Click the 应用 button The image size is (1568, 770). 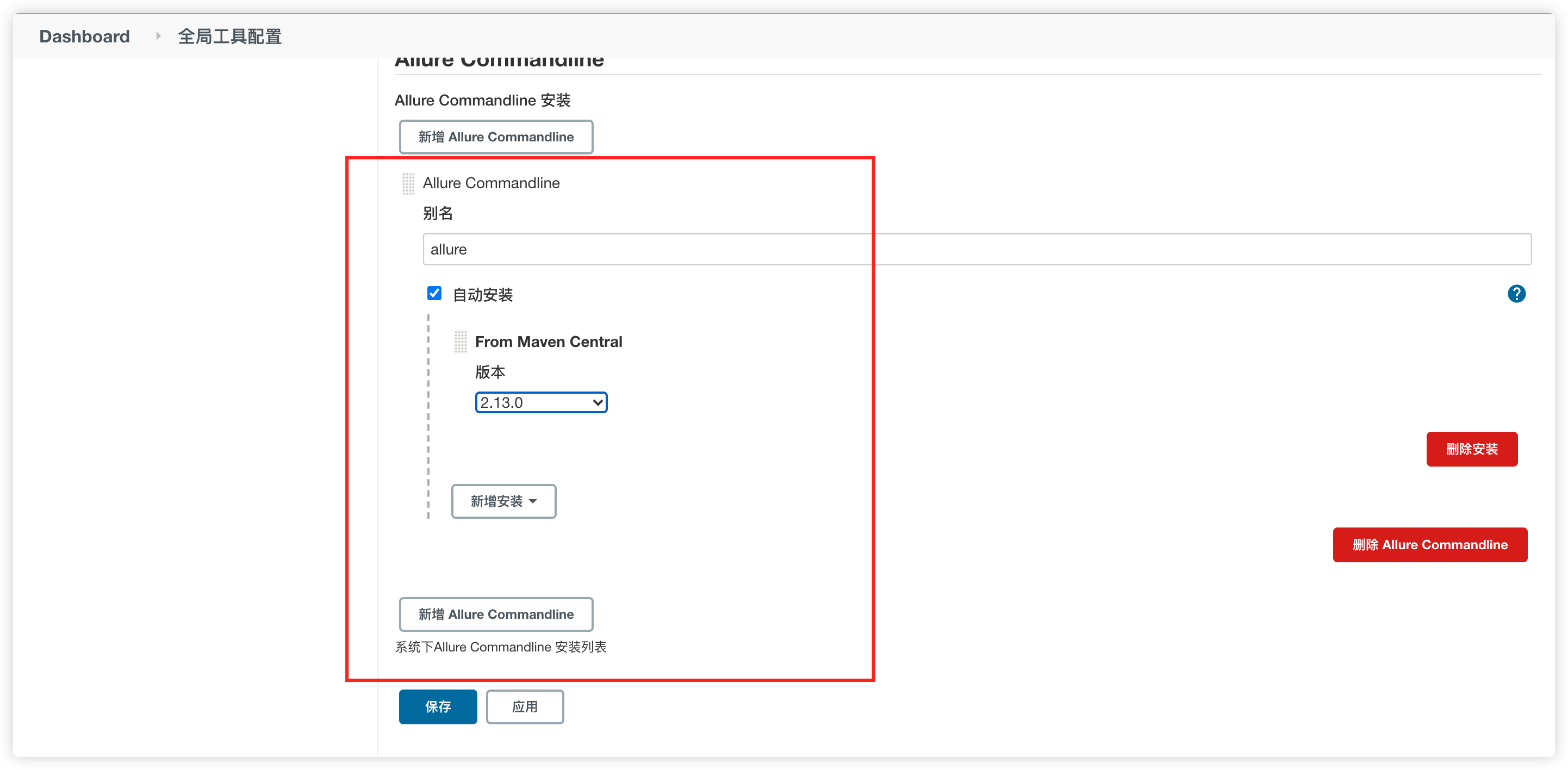click(x=525, y=706)
